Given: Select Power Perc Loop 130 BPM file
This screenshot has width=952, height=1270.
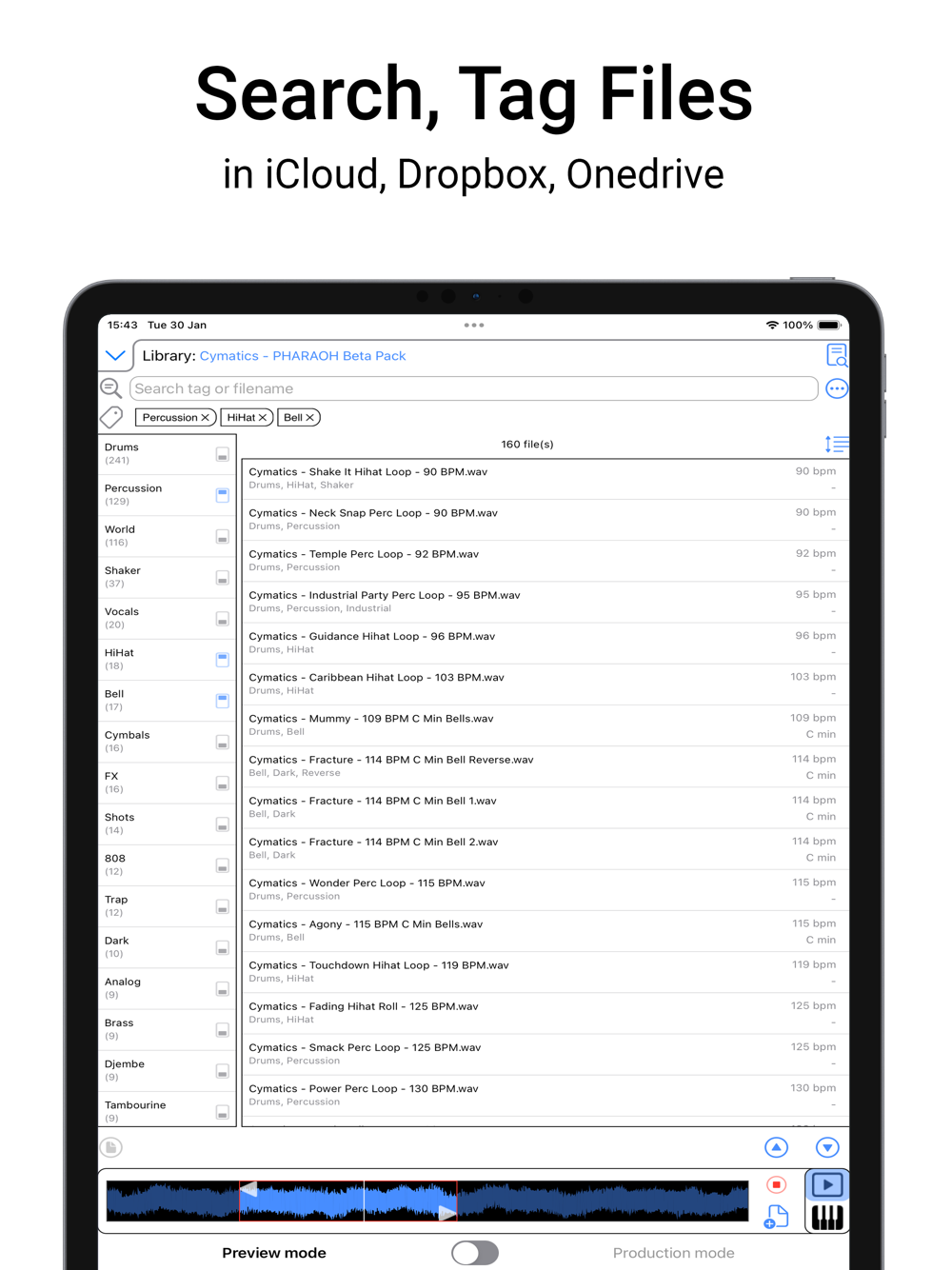Looking at the screenshot, I should (x=545, y=1095).
